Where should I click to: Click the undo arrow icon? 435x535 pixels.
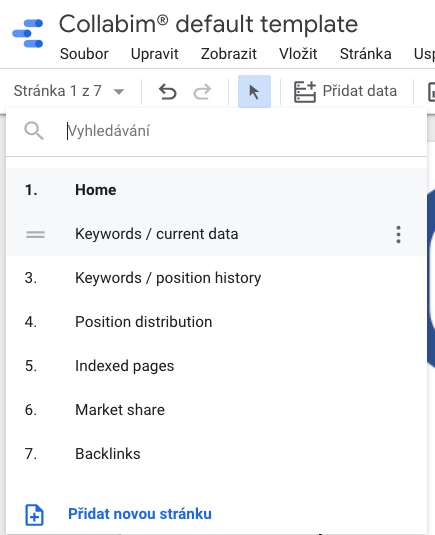point(168,92)
